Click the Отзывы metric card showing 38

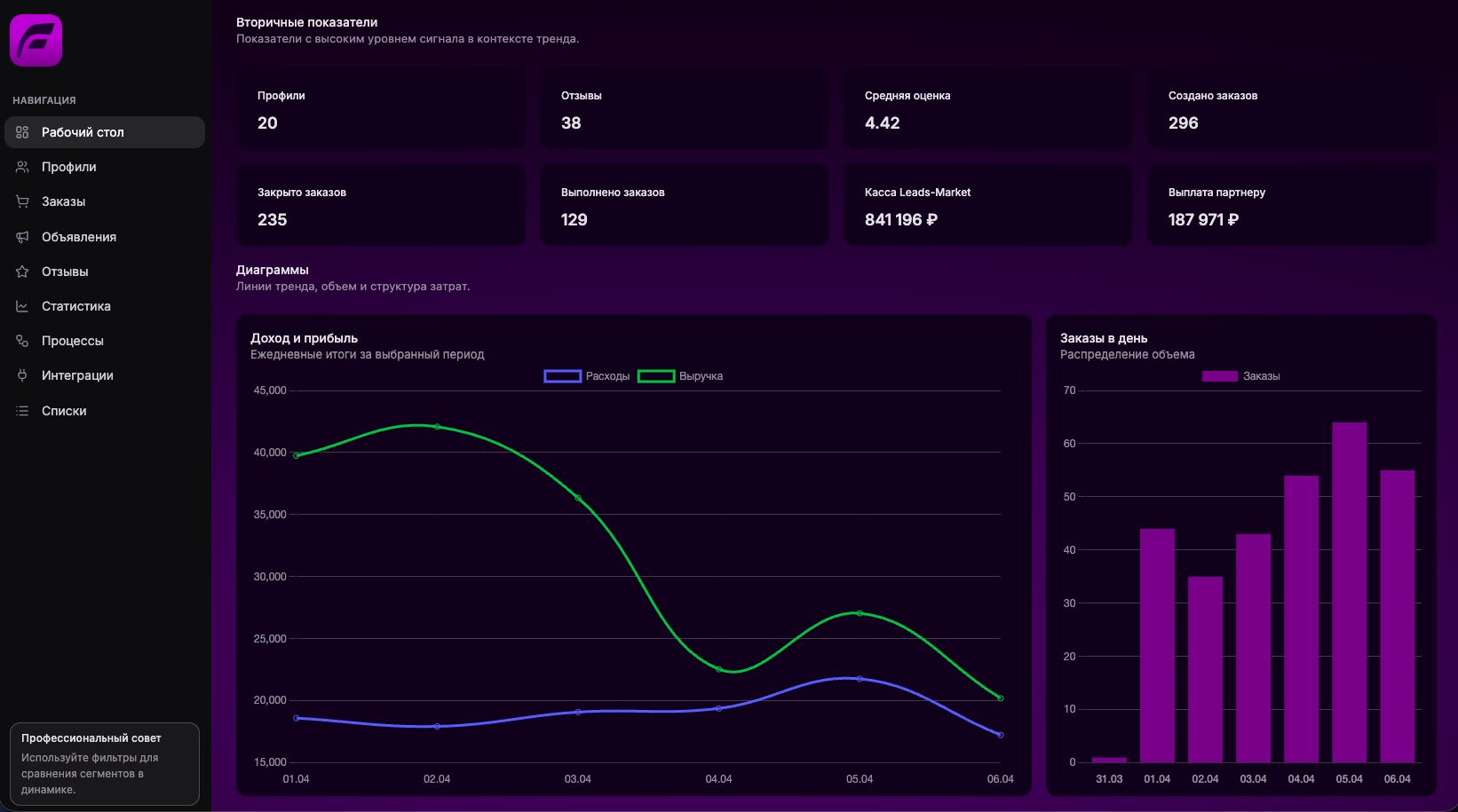pyautogui.click(x=685, y=109)
